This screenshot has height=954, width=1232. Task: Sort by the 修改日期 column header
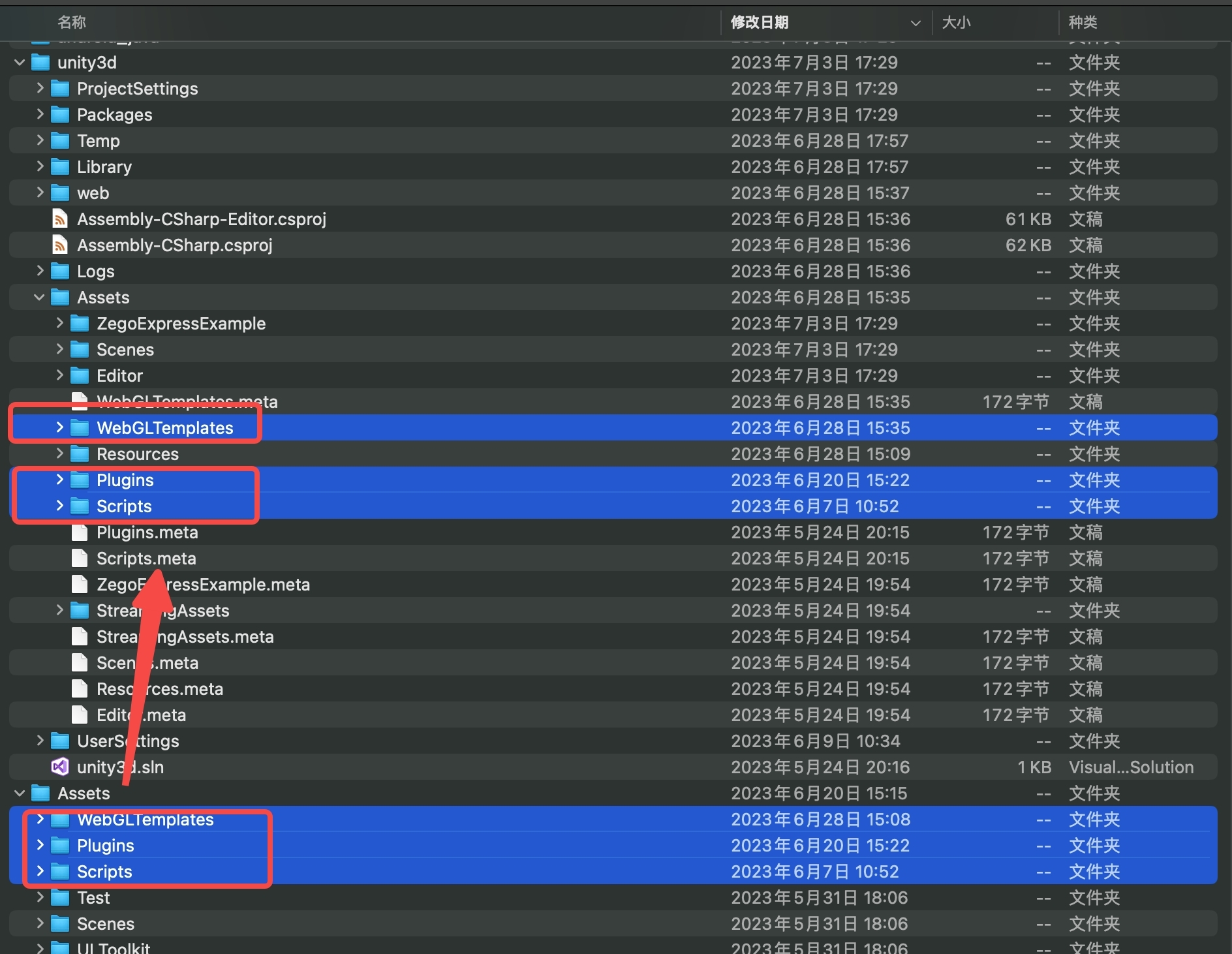click(x=760, y=22)
